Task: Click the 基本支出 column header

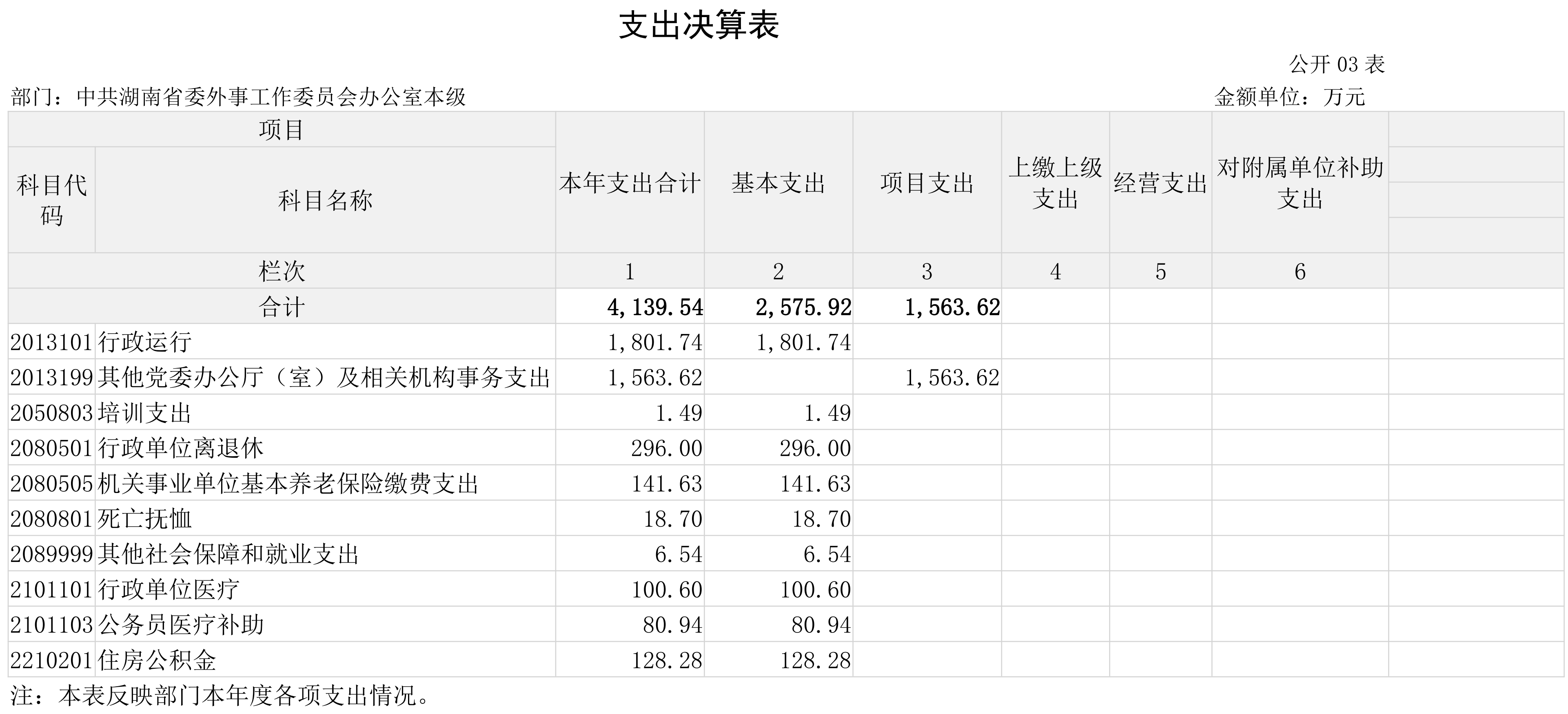Action: 778,183
